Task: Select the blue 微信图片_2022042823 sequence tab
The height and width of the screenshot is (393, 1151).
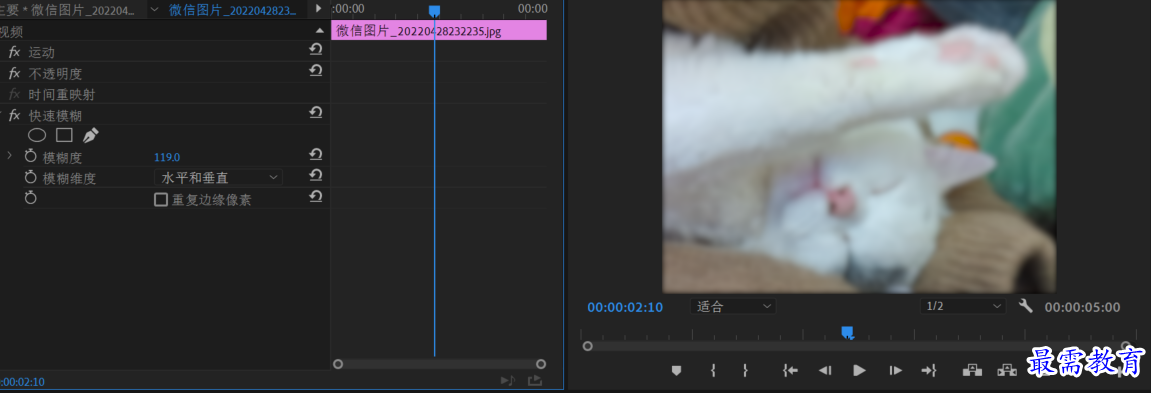Action: [233, 10]
